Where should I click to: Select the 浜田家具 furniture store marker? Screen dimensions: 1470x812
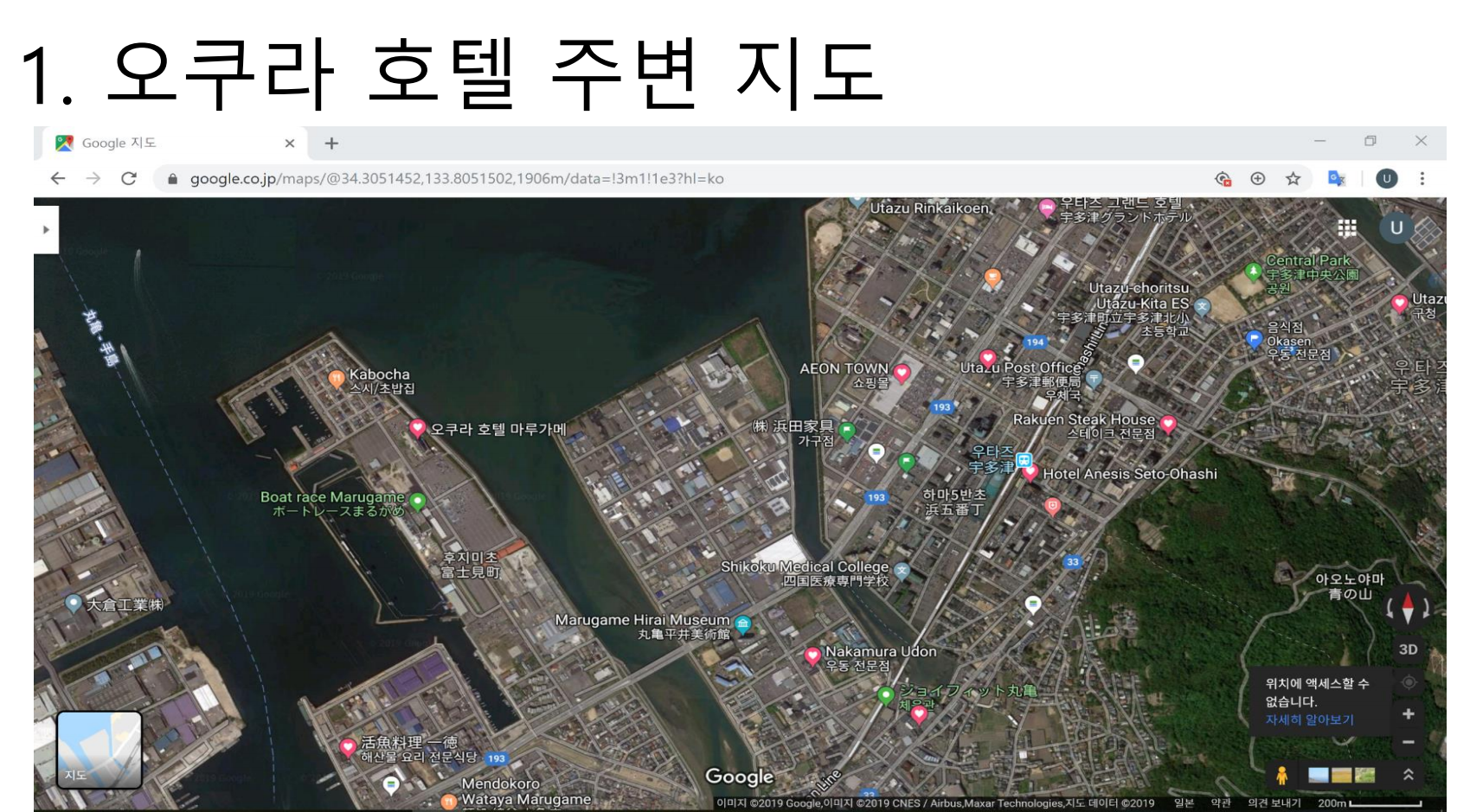tap(847, 430)
